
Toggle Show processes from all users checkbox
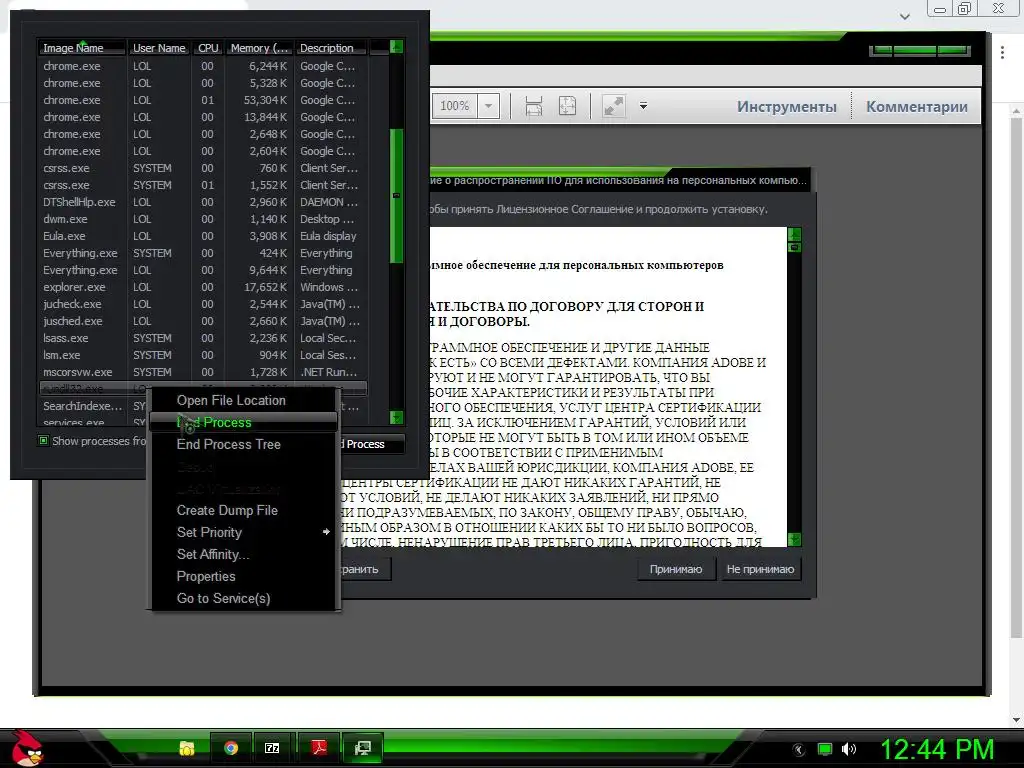click(44, 441)
